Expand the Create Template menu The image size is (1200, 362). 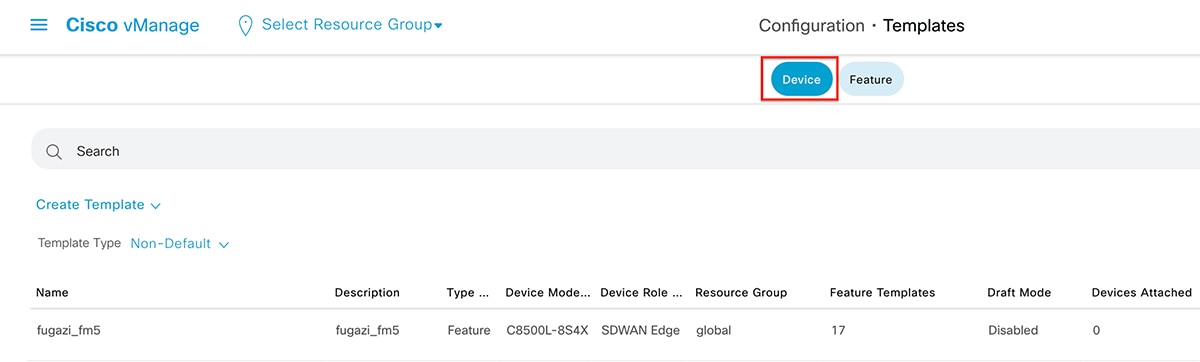coord(98,205)
